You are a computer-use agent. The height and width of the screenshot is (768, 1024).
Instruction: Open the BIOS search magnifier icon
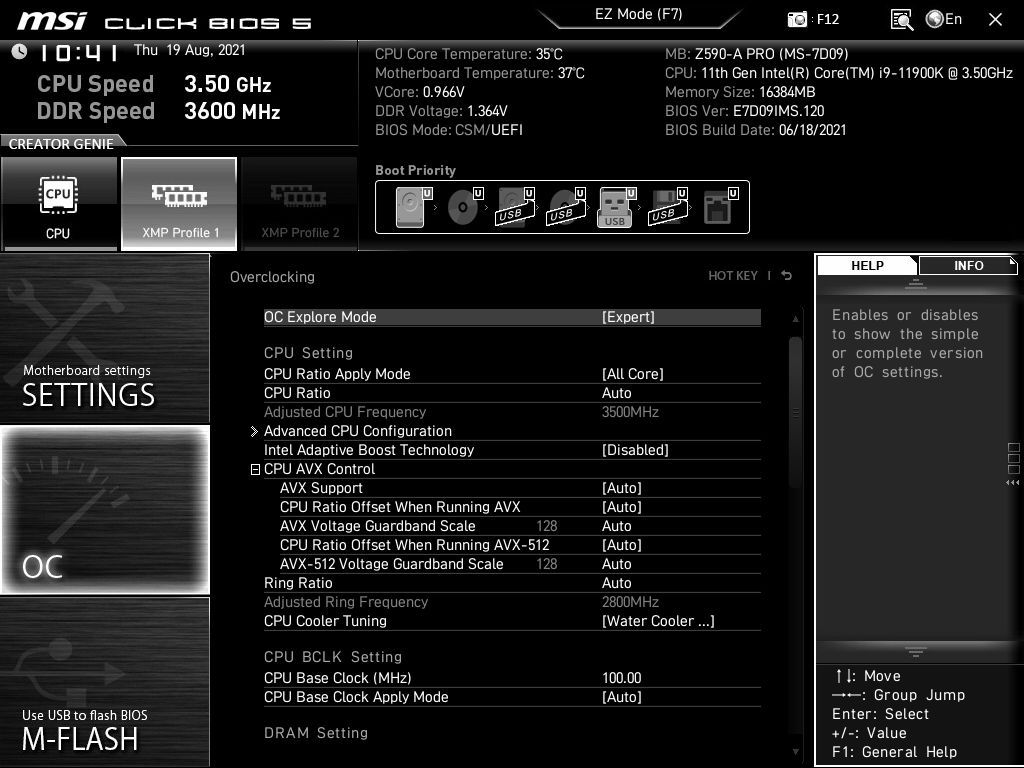point(901,20)
